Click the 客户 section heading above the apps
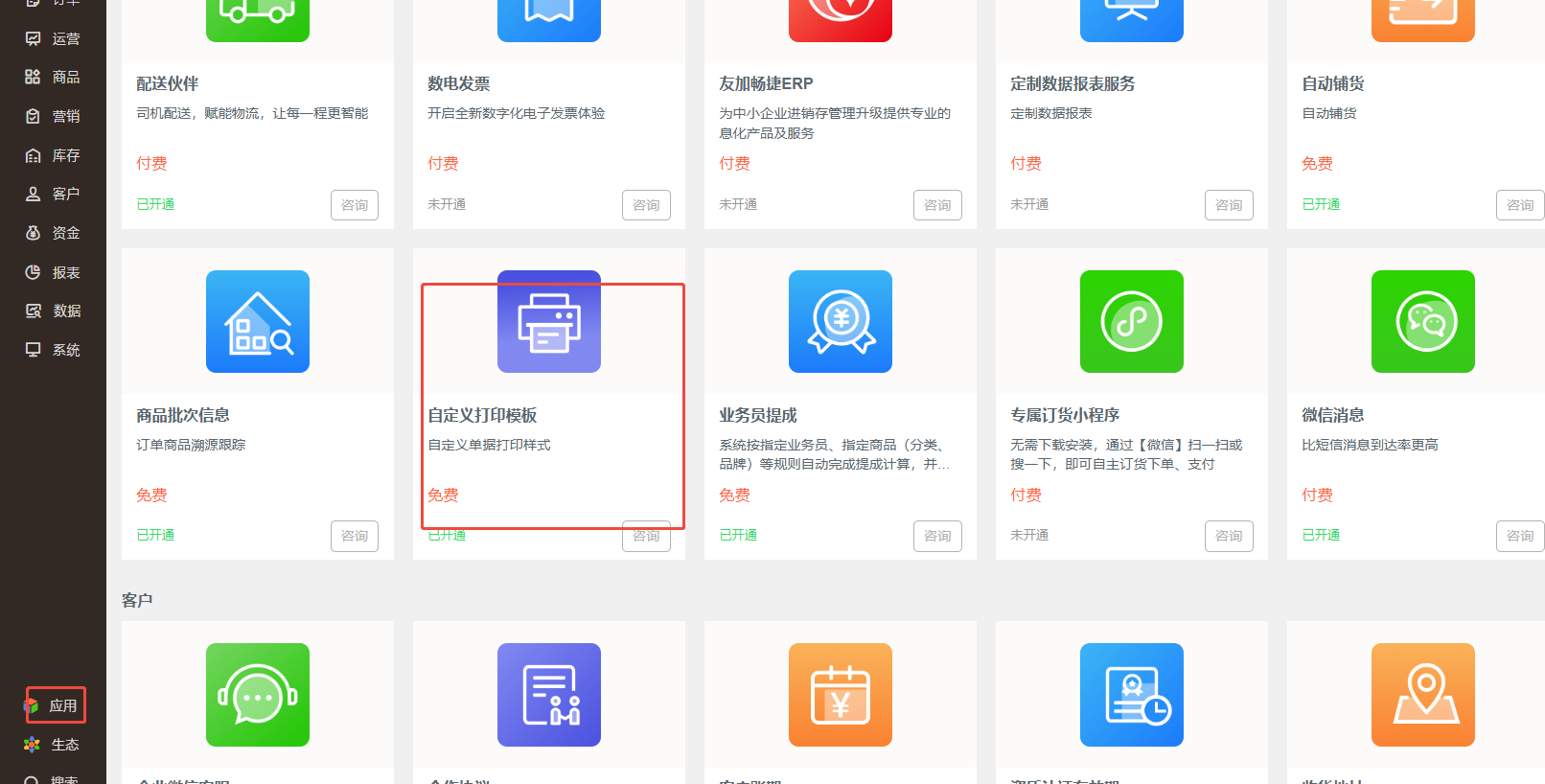This screenshot has width=1545, height=784. pos(137,600)
